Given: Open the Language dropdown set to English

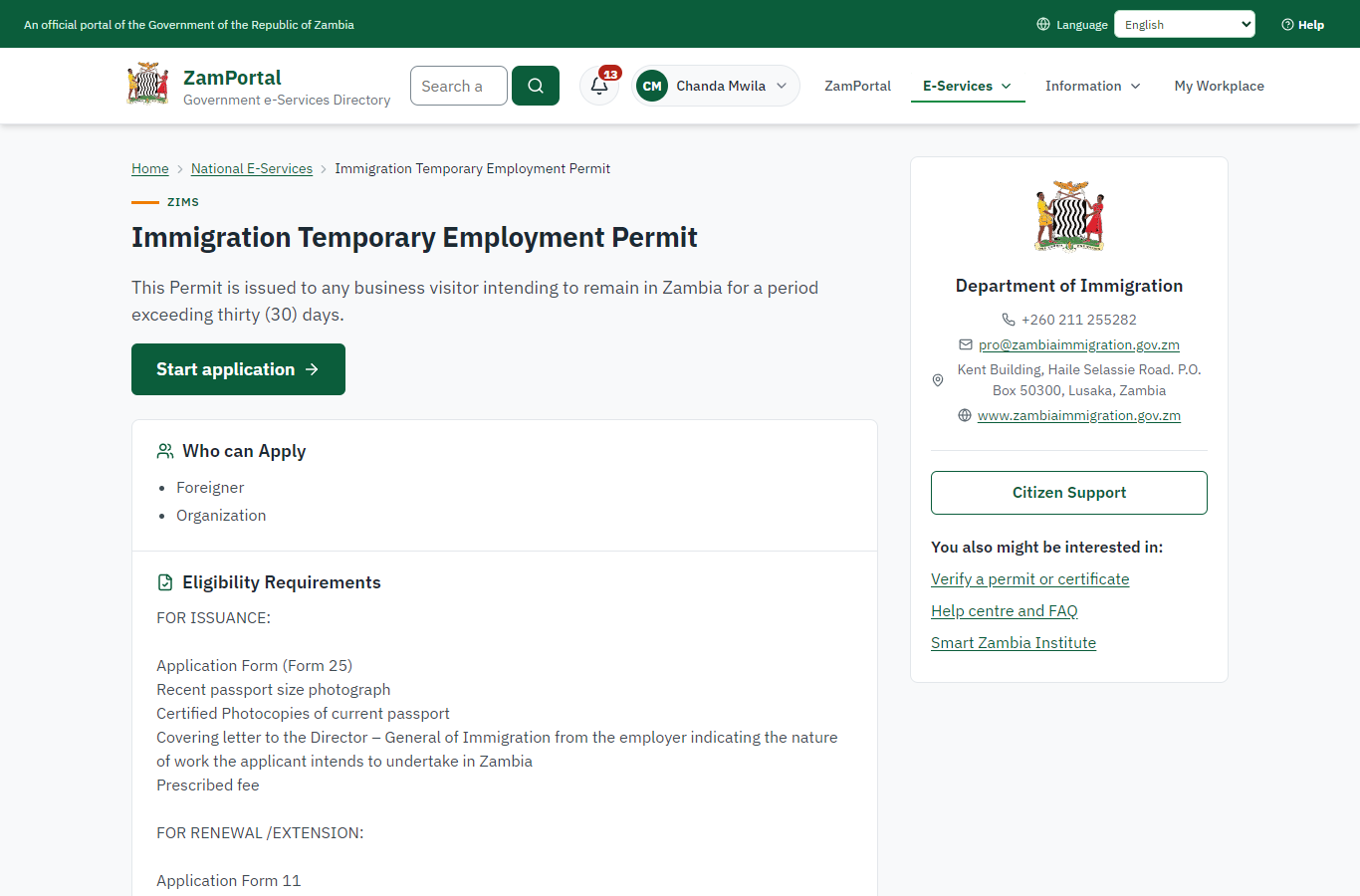Looking at the screenshot, I should (x=1185, y=24).
